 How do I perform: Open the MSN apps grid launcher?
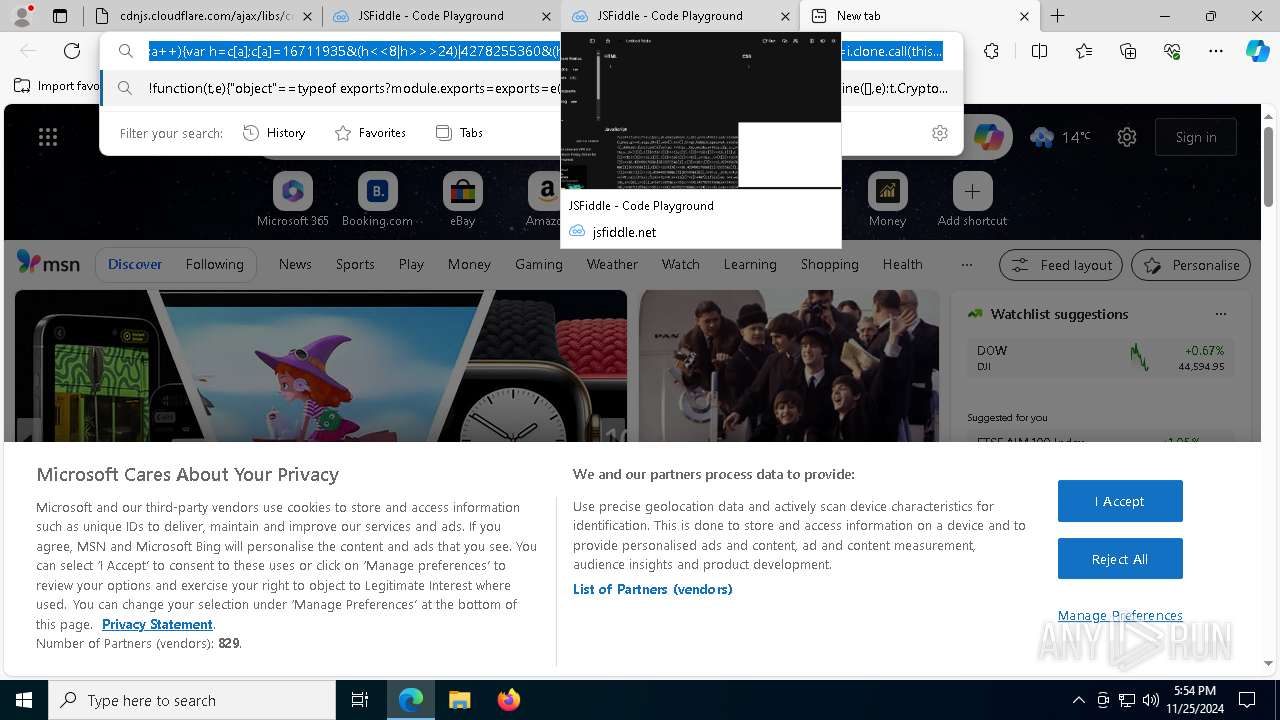(48, 137)
